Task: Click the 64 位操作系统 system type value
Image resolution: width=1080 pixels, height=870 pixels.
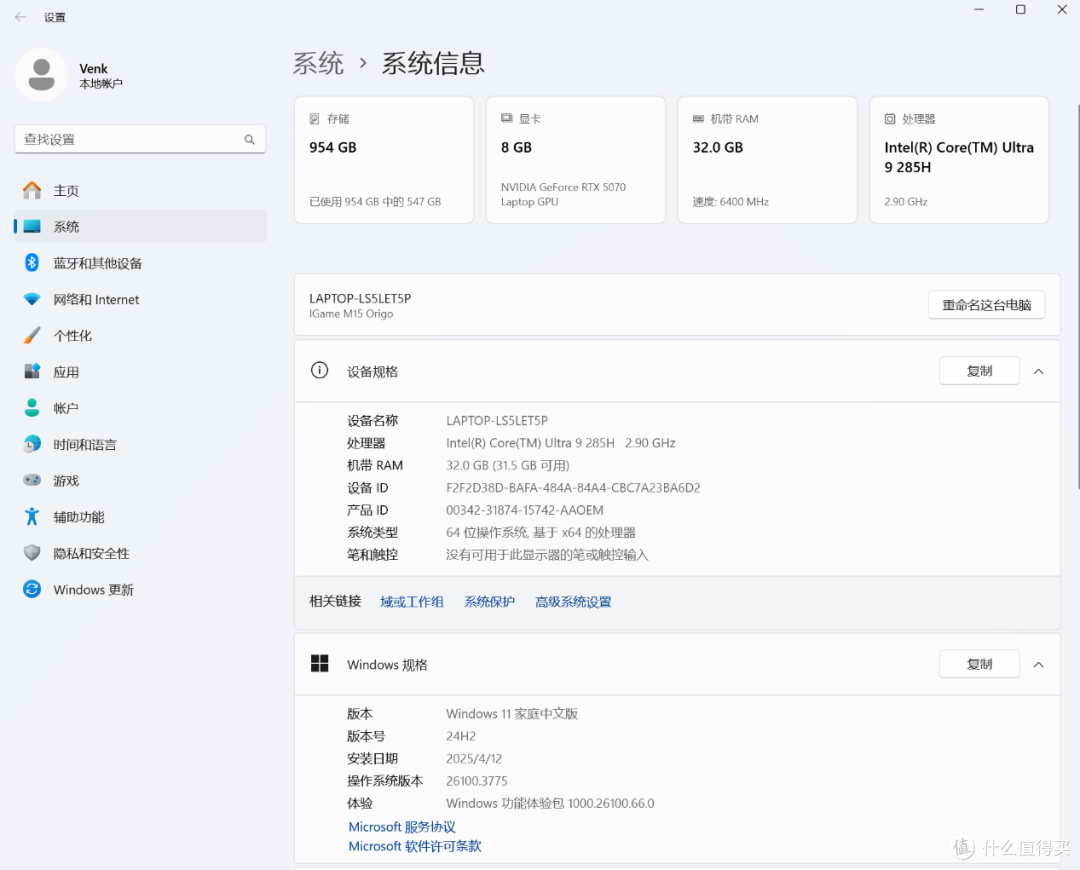Action: [541, 532]
